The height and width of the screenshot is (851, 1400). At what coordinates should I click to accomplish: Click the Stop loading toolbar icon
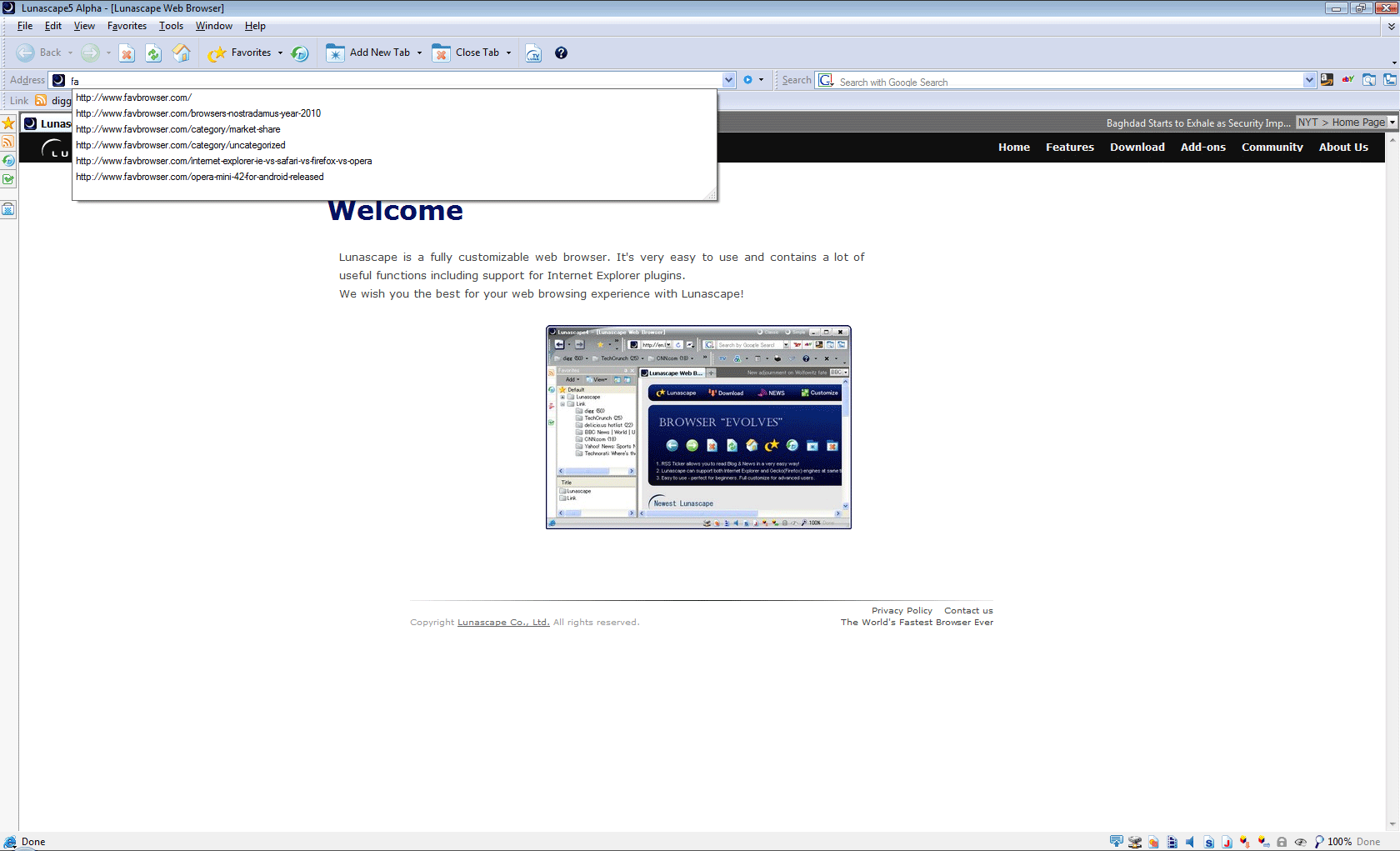(127, 53)
